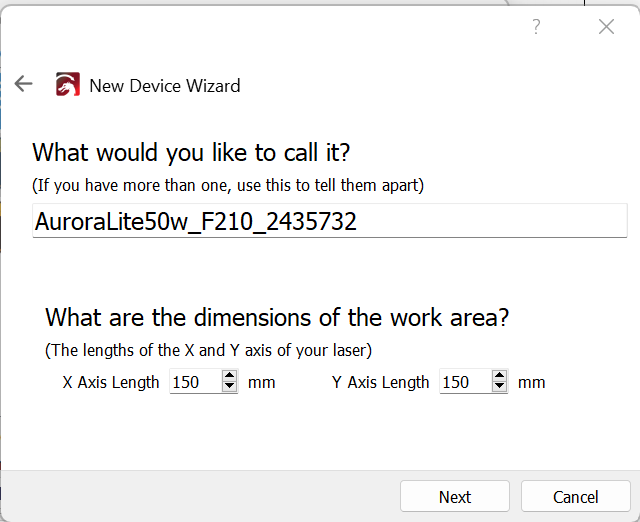Decrease the X Axis Length value

(230, 386)
